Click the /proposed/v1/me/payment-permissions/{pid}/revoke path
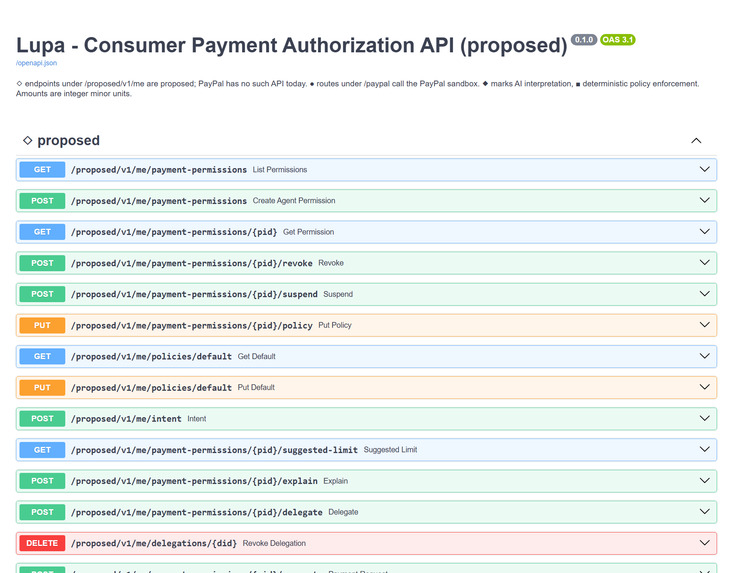The width and height of the screenshot is (733, 573). pos(192,263)
